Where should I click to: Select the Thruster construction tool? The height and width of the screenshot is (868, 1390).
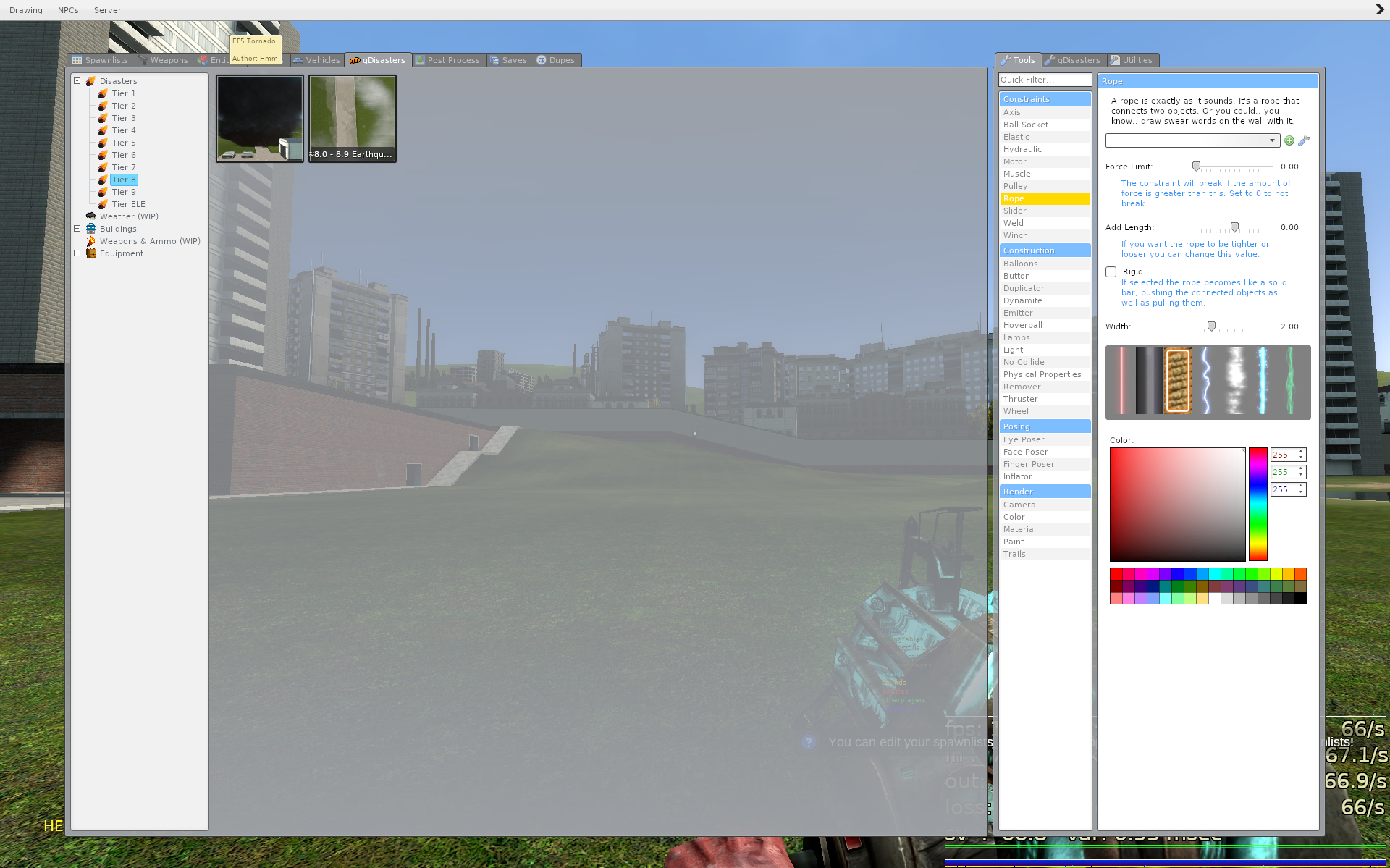coord(1045,399)
